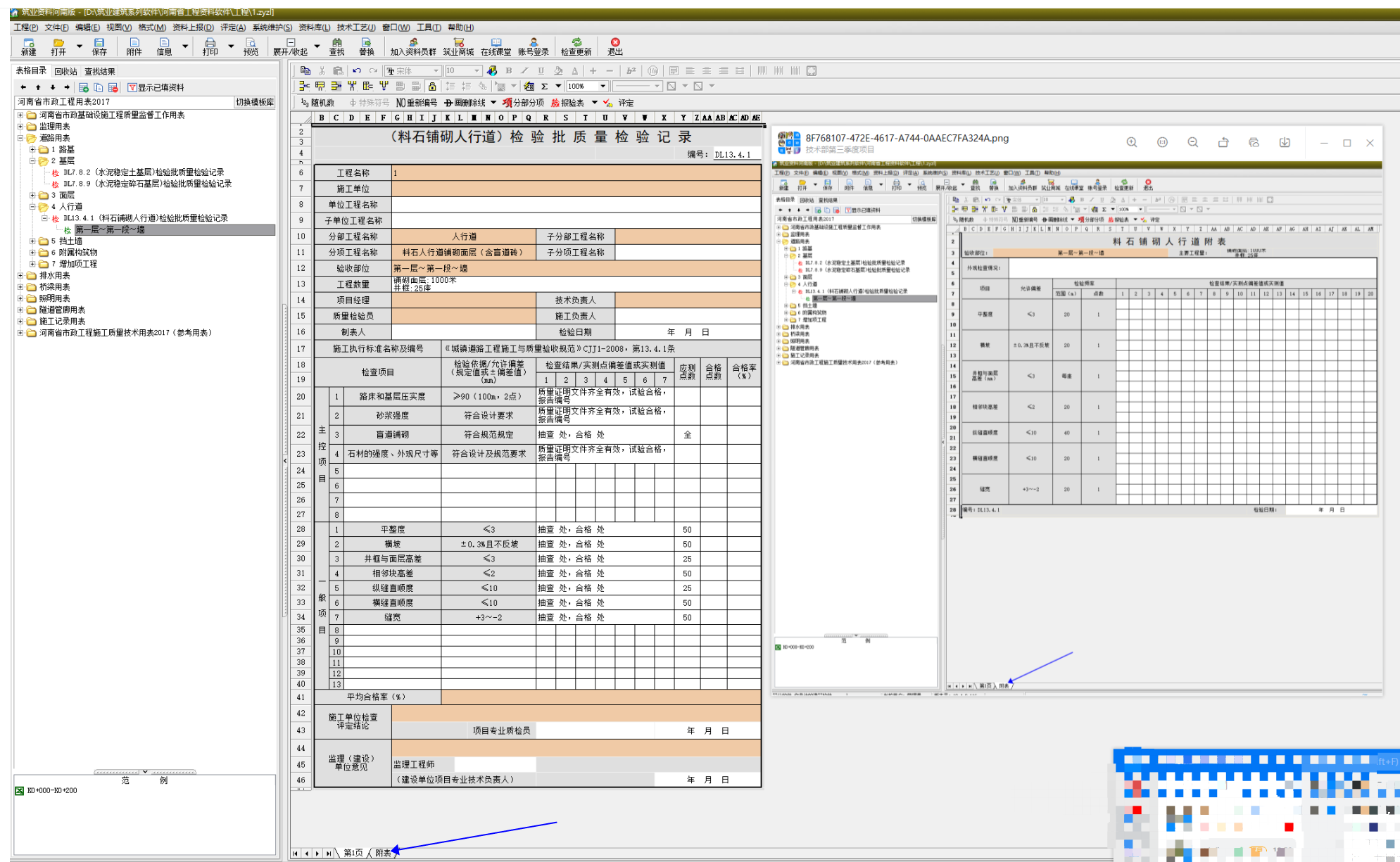Click the 打开 (Open) folder icon
This screenshot has width=1400, height=862.
point(58,46)
